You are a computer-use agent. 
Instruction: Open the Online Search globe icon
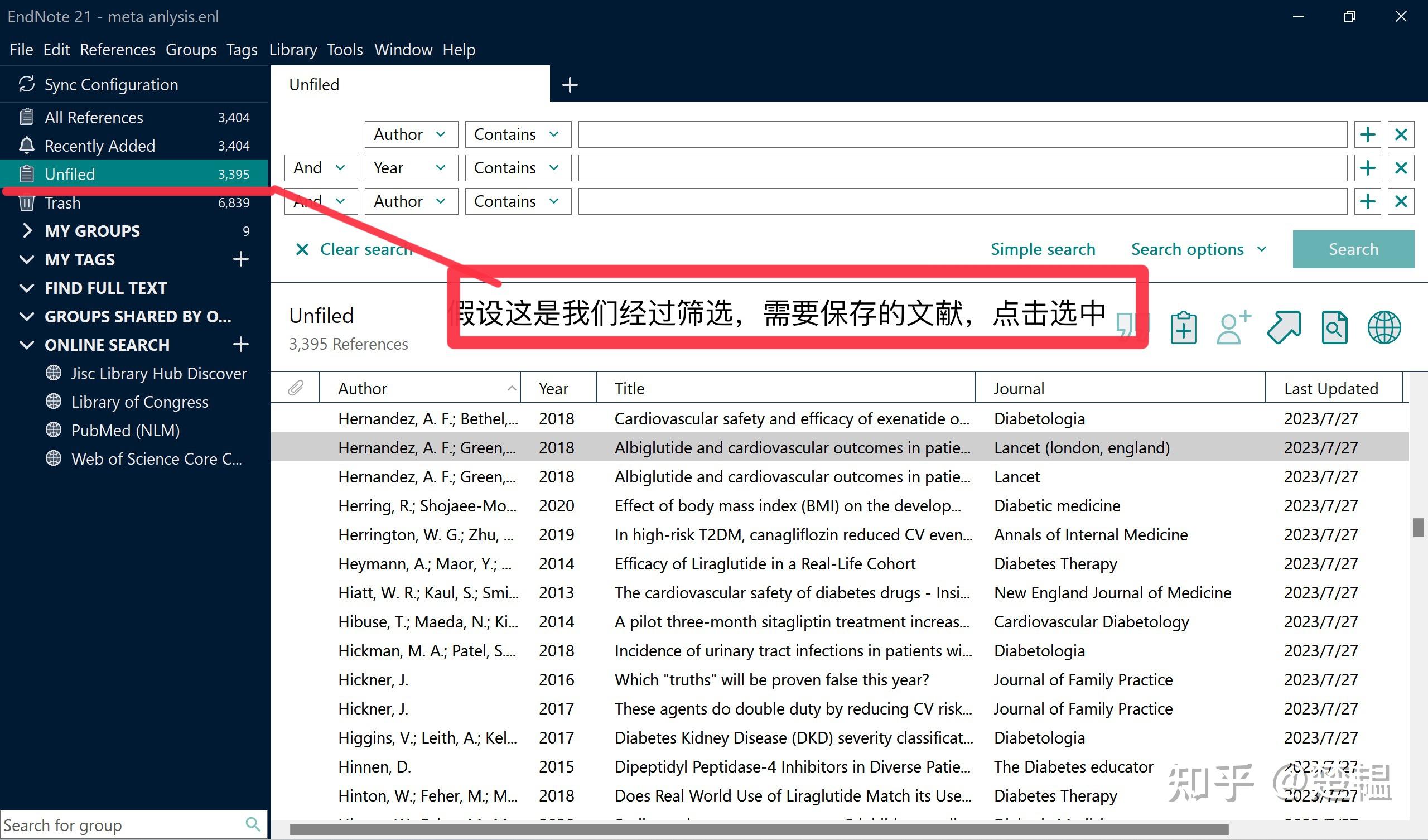click(x=1384, y=327)
